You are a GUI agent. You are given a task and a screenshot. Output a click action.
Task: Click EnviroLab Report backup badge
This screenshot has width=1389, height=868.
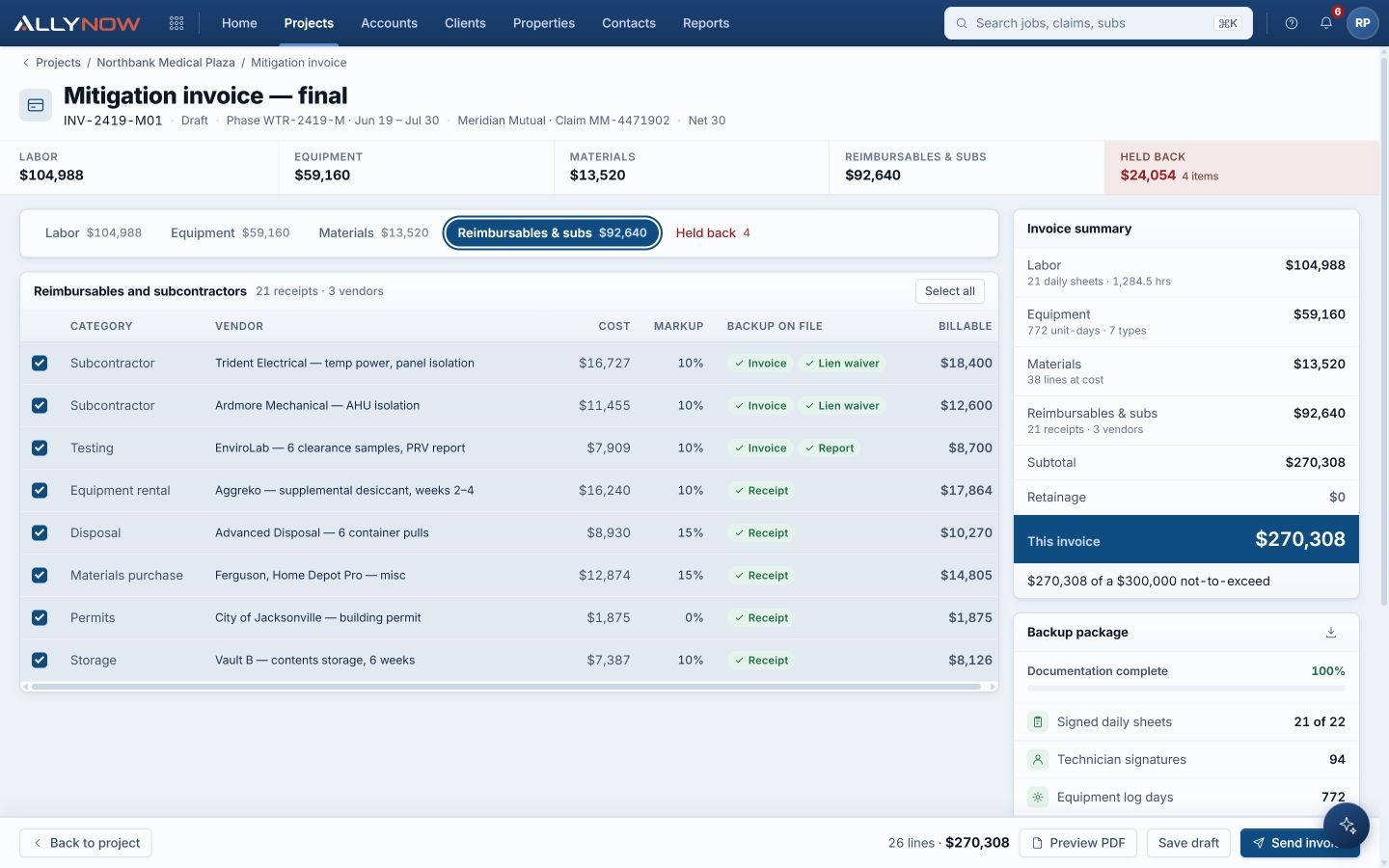tap(830, 448)
